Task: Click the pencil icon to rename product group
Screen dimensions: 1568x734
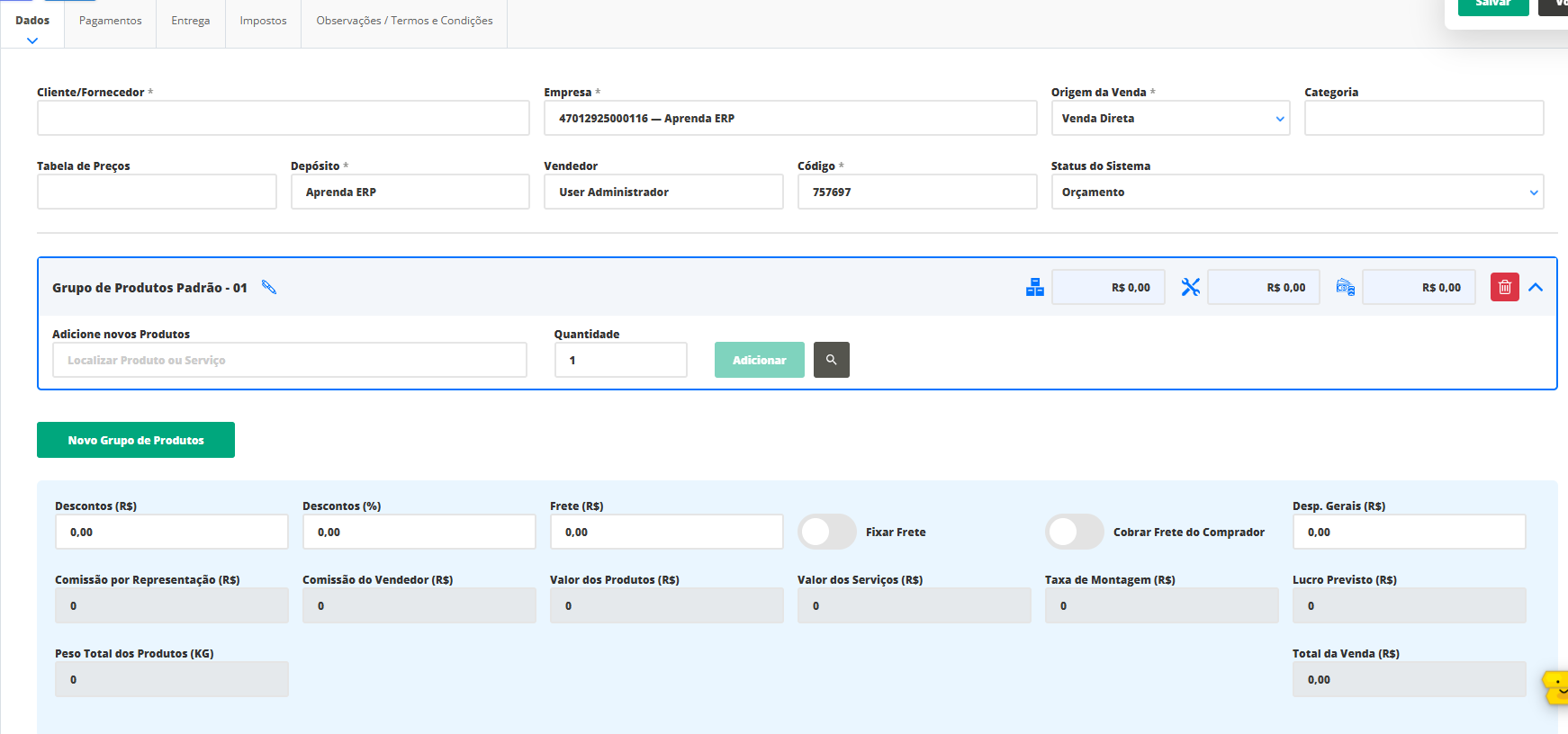Action: [269, 287]
